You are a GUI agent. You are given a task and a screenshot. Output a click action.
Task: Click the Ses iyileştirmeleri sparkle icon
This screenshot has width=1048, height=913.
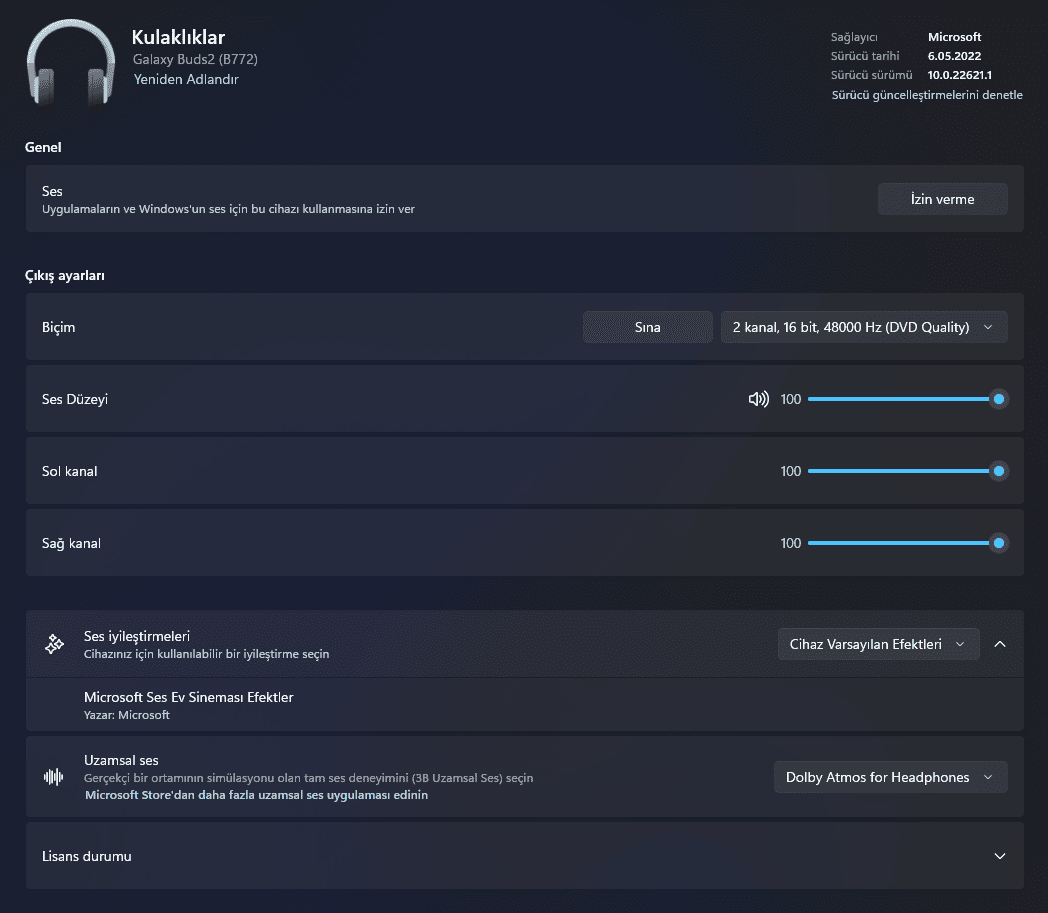click(55, 644)
